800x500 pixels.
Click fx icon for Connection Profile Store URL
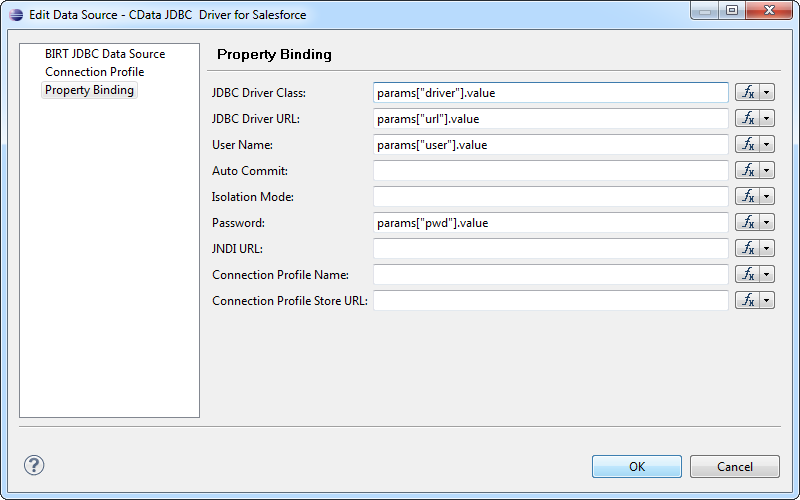pyautogui.click(x=747, y=300)
